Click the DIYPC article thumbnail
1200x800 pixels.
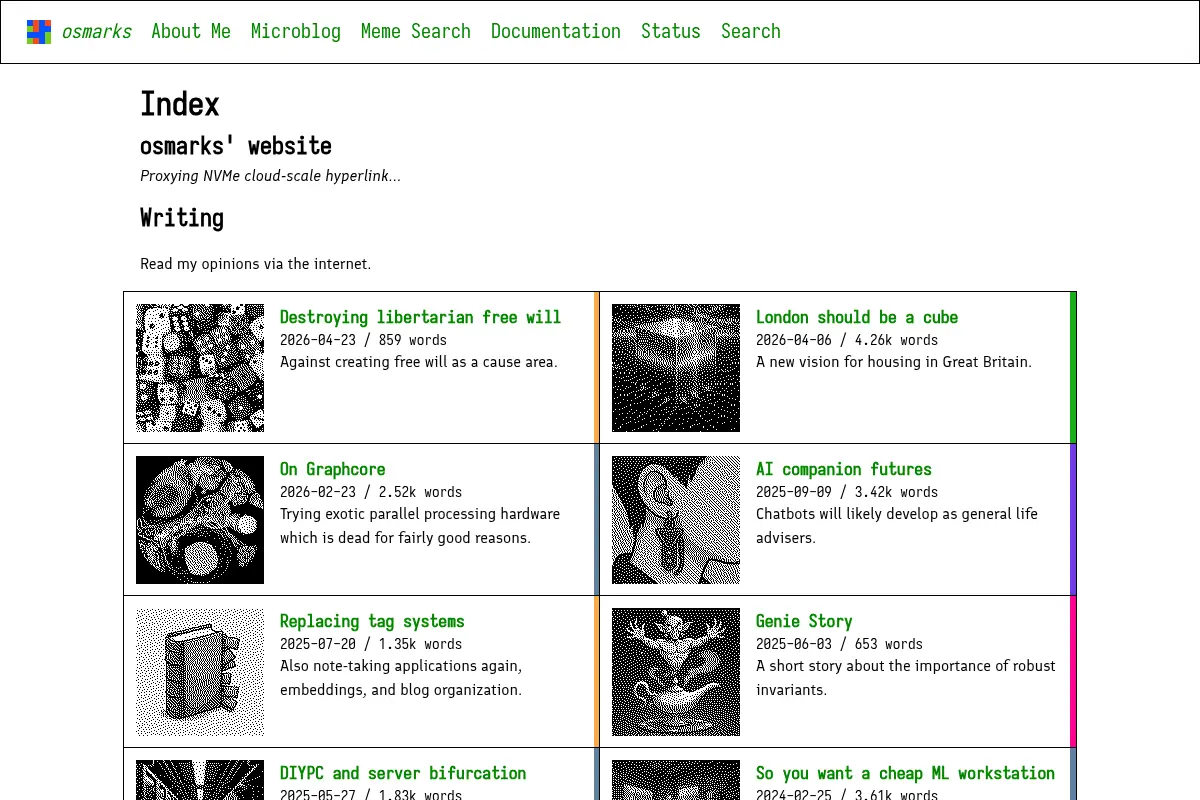click(200, 780)
